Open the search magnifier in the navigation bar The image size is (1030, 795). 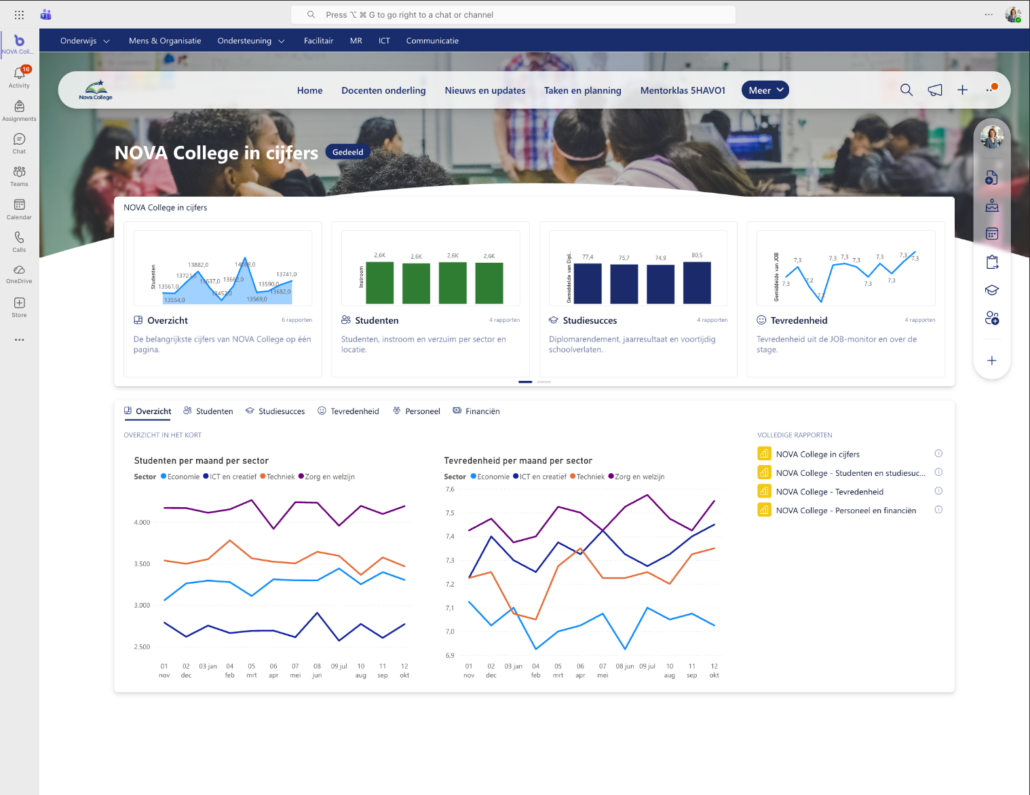pyautogui.click(x=906, y=90)
